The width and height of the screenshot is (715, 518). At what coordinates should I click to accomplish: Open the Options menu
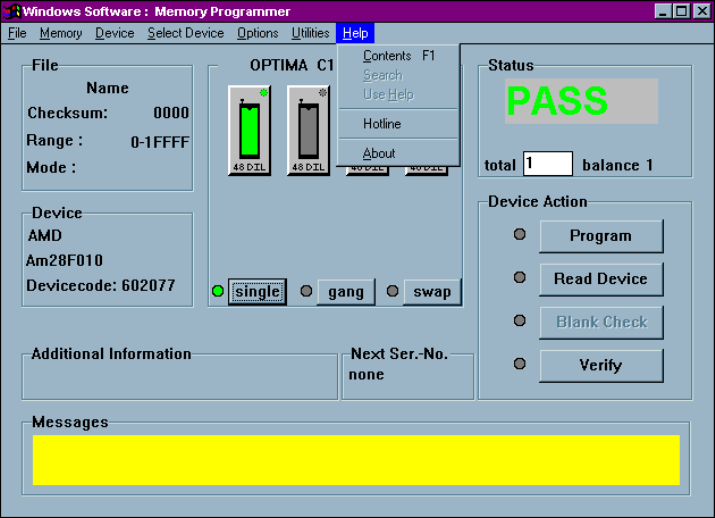pos(258,33)
